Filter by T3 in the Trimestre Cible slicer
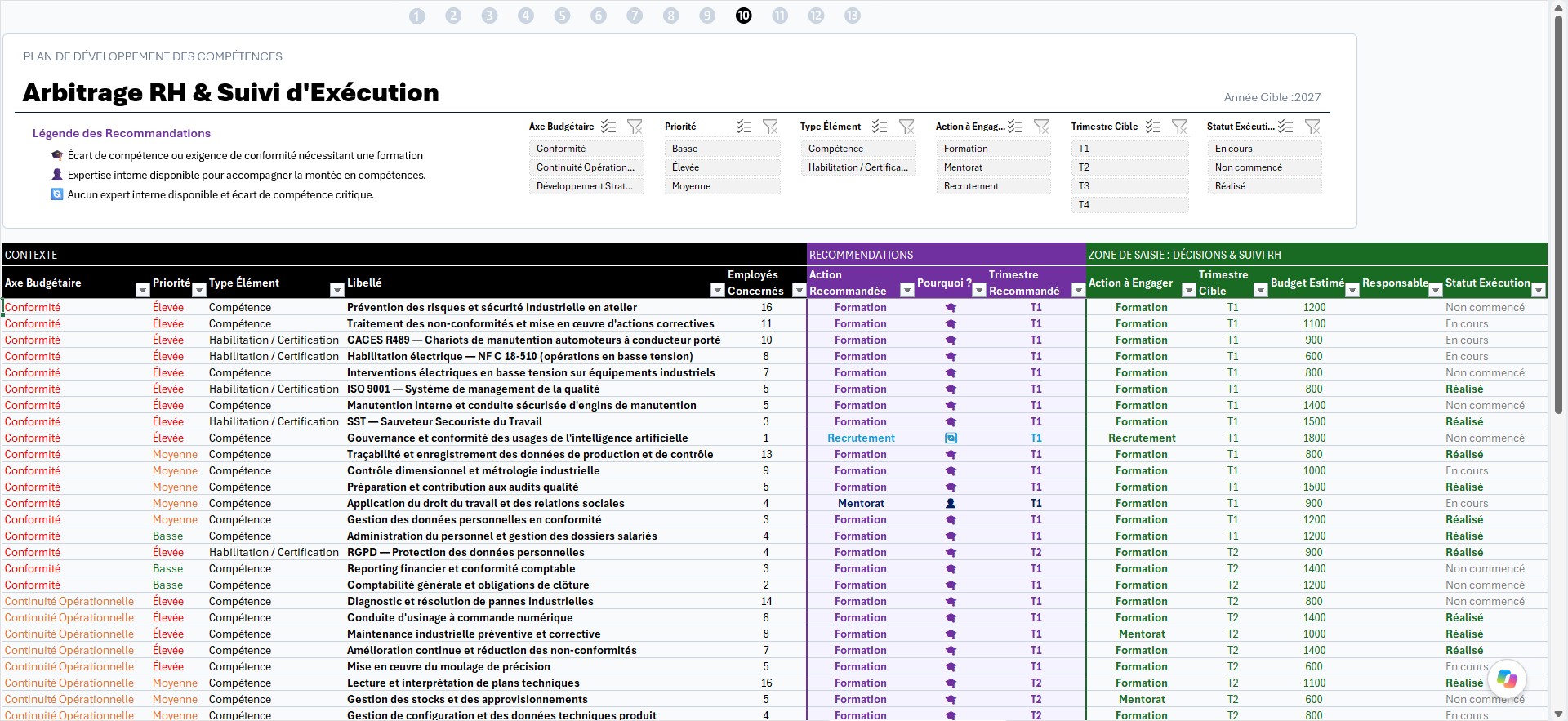The width and height of the screenshot is (1568, 721). coord(1129,186)
